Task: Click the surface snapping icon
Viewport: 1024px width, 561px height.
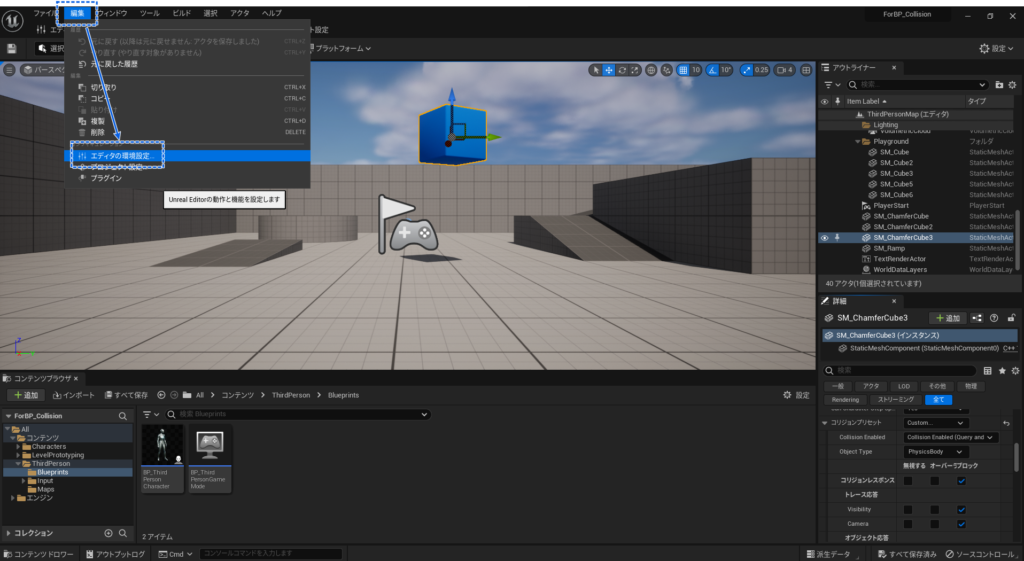Action: point(667,70)
